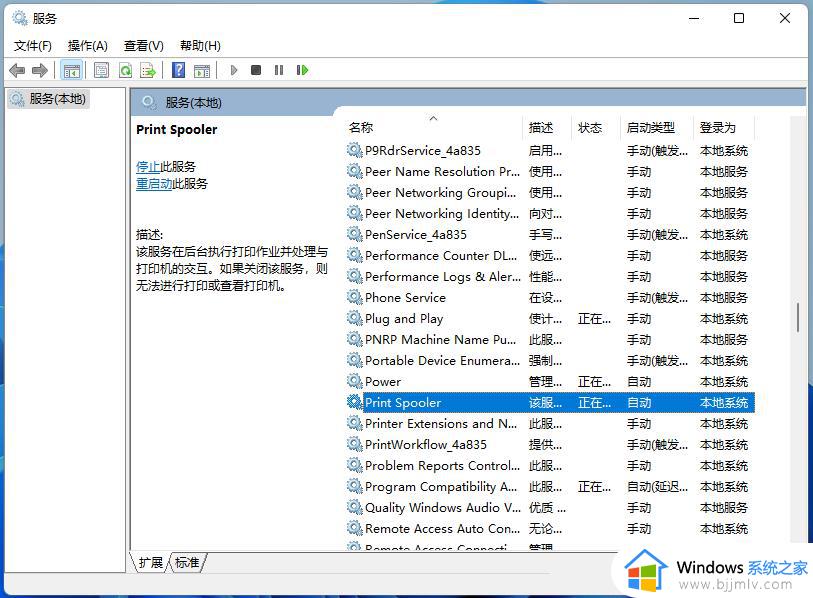Select 服务(本地) node in left tree
This screenshot has height=598, width=813.
pos(49,99)
